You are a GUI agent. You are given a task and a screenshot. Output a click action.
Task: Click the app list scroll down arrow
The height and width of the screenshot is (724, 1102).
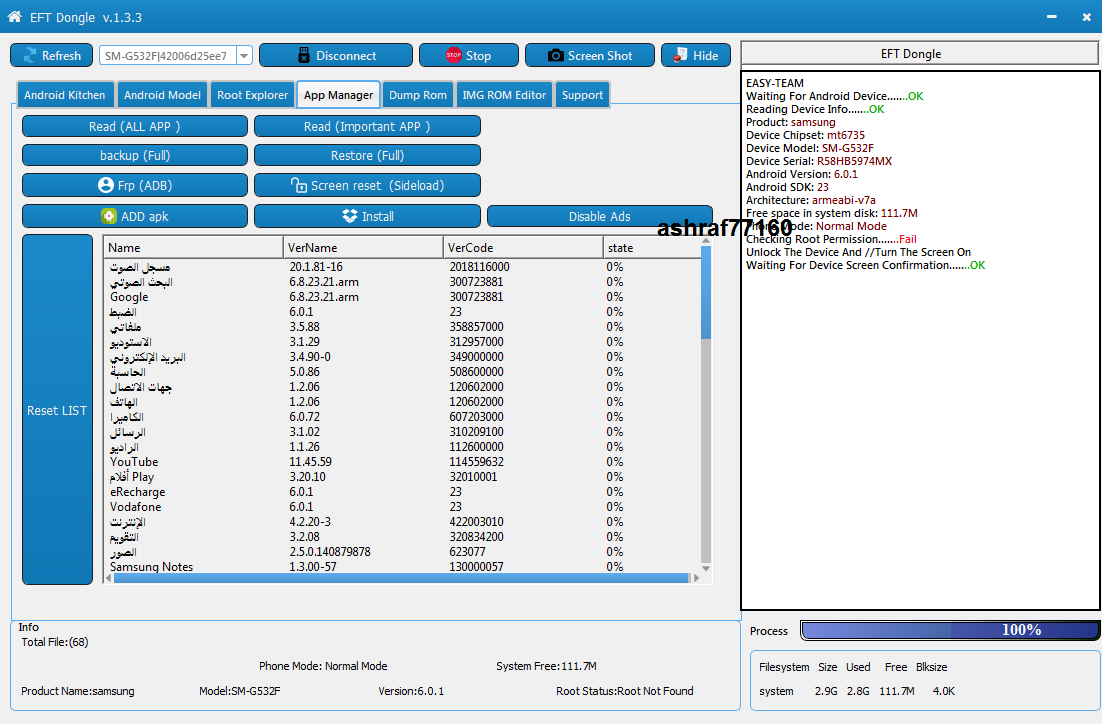coord(706,568)
